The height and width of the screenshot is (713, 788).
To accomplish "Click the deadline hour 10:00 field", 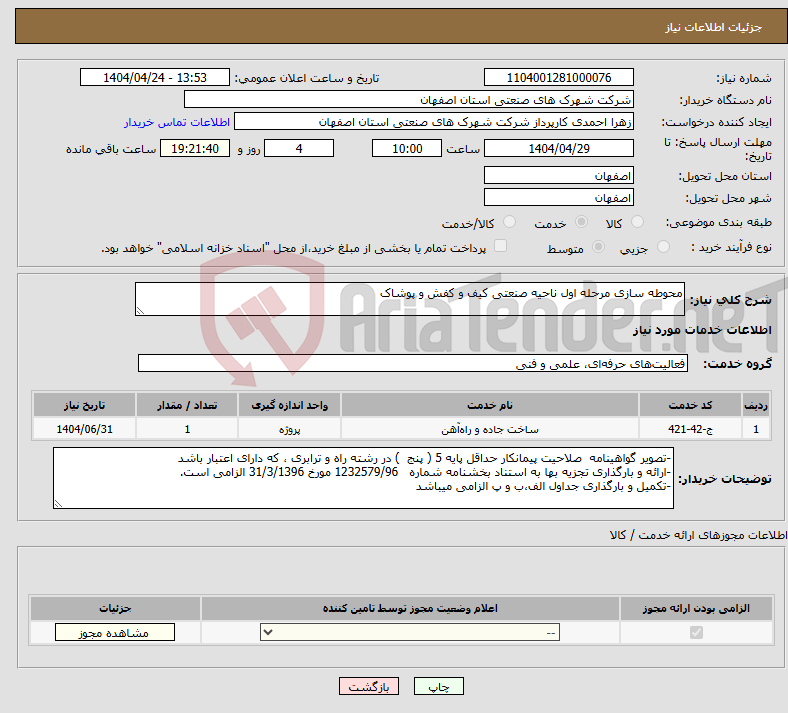I will [407, 148].
